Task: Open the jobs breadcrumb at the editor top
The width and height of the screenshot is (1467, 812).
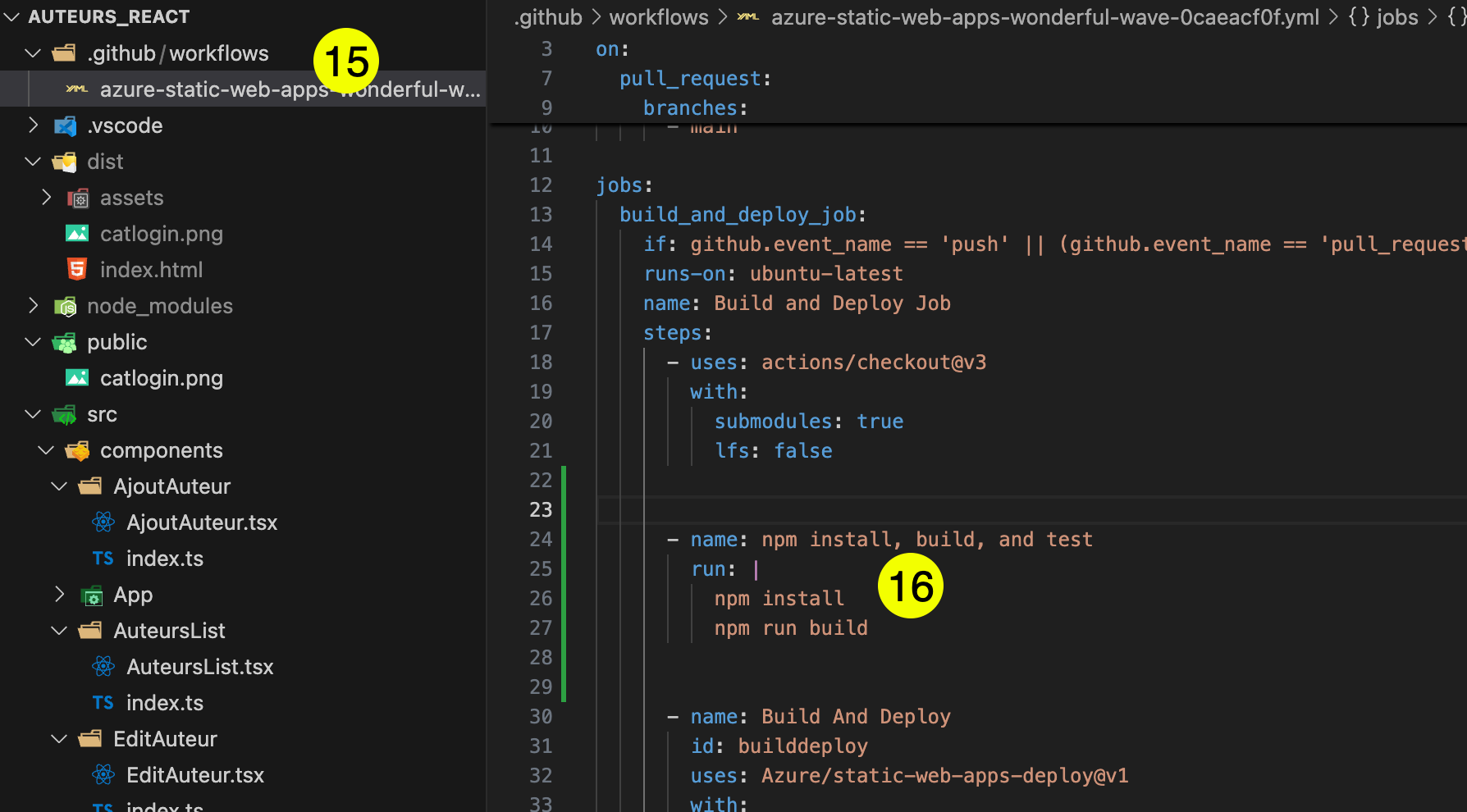Action: [x=1394, y=16]
